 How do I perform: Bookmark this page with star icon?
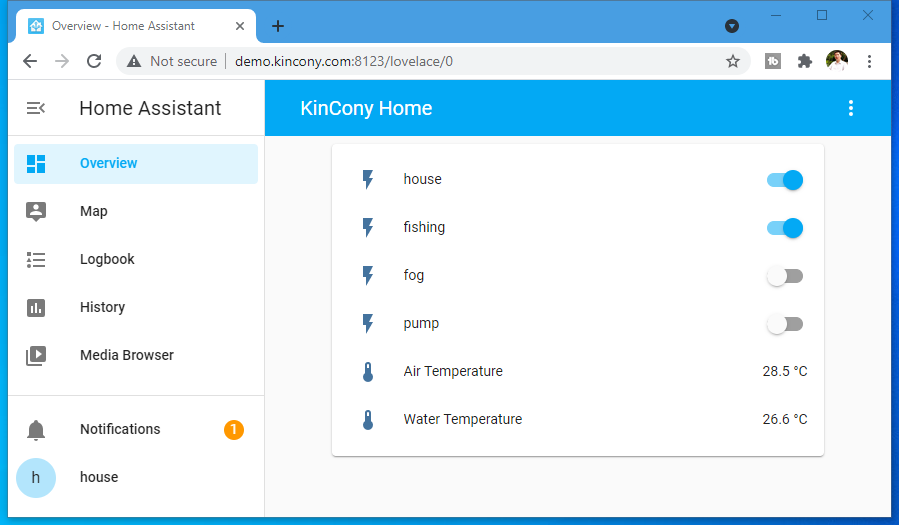pyautogui.click(x=733, y=61)
